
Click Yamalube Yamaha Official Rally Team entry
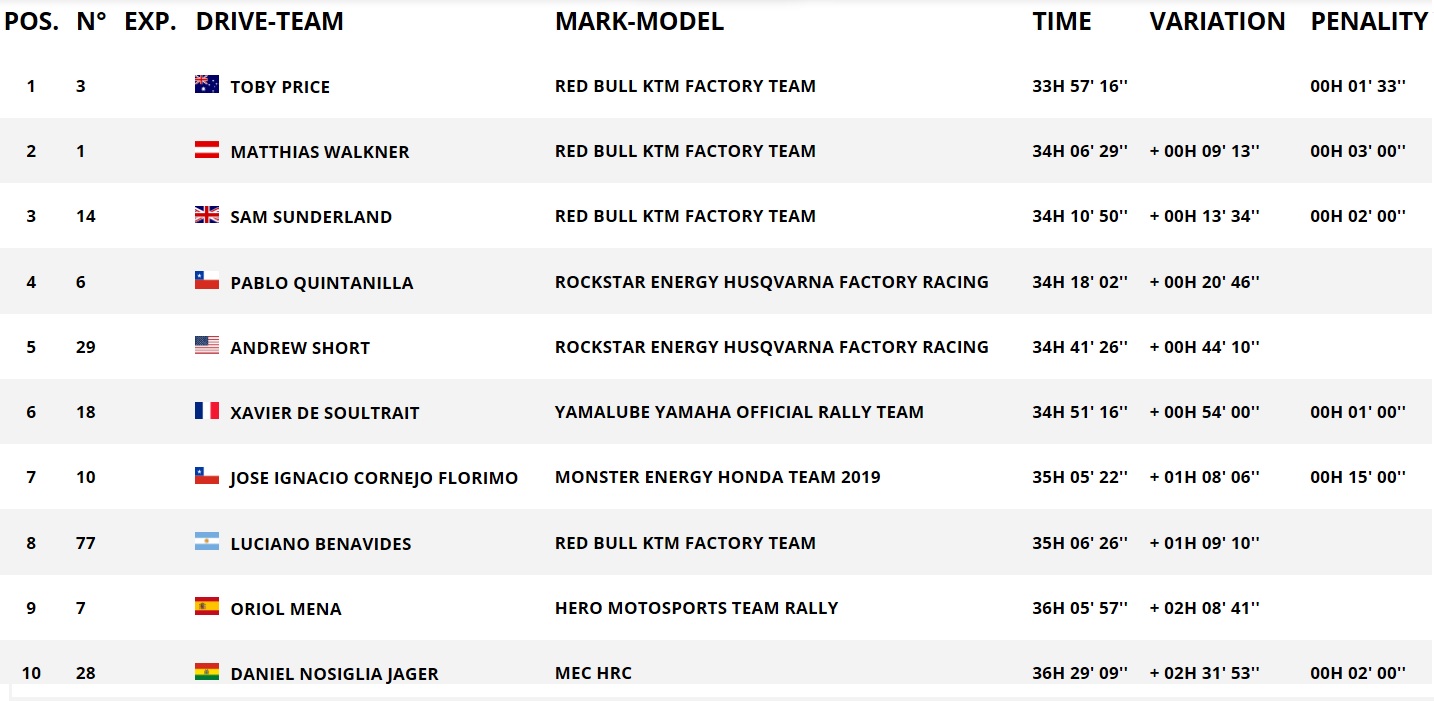(740, 412)
